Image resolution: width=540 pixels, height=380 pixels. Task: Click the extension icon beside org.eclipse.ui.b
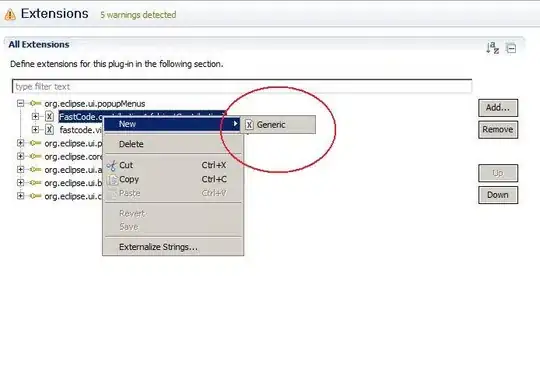35,183
